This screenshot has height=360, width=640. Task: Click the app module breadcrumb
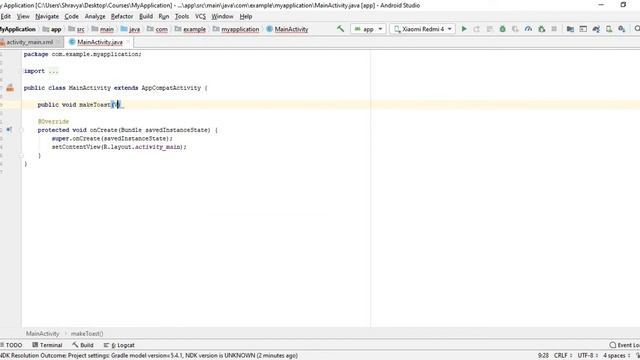click(x=52, y=29)
